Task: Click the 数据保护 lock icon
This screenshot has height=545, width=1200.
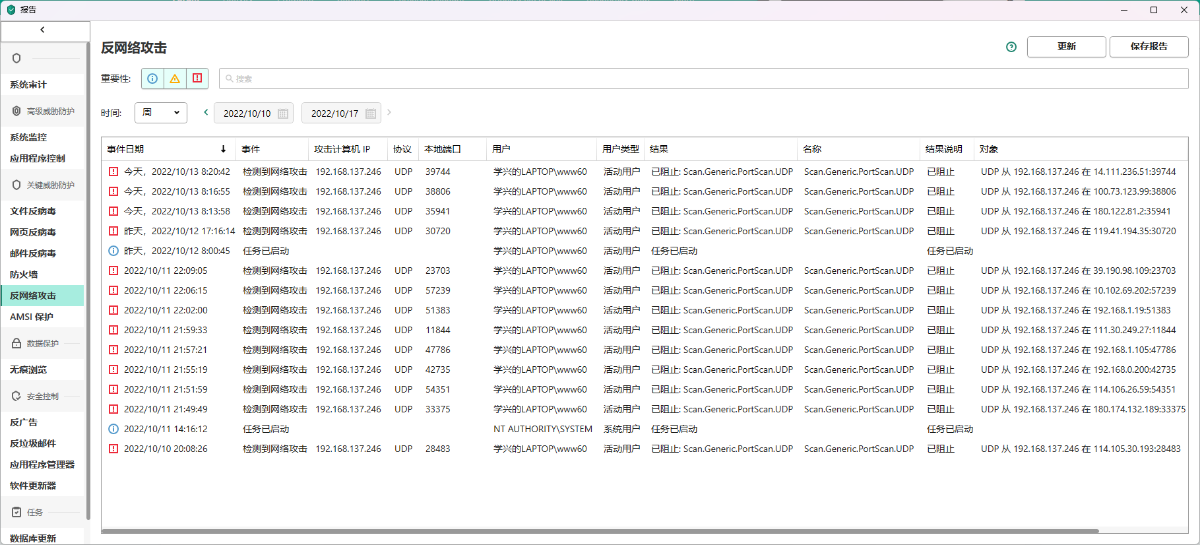Action: [x=17, y=343]
